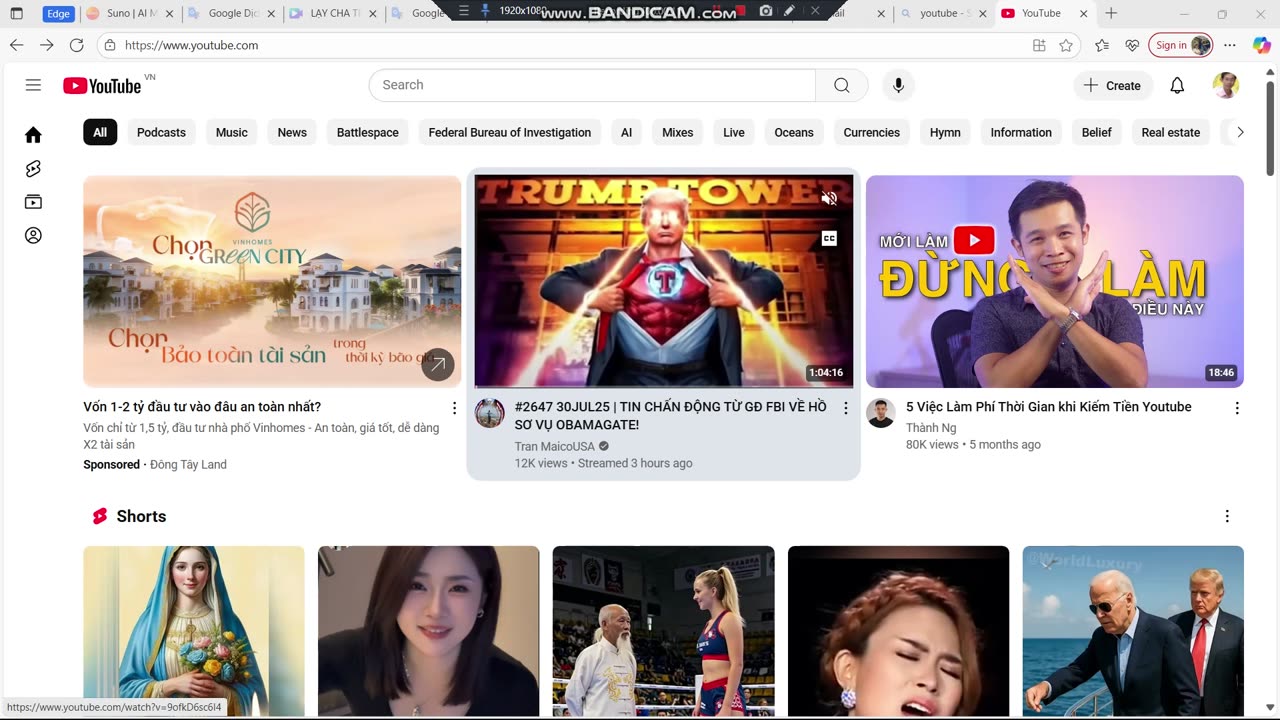Open Thành Ng channel avatar
Image resolution: width=1280 pixels, height=720 pixels.
pyautogui.click(x=880, y=413)
